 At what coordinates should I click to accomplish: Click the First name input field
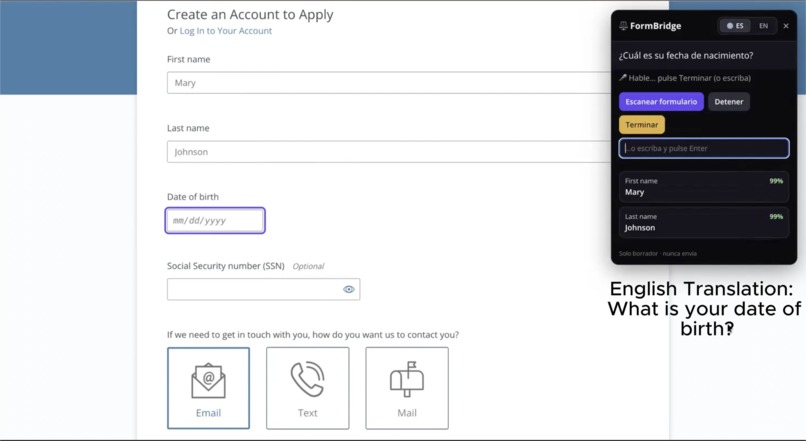pyautogui.click(x=389, y=83)
